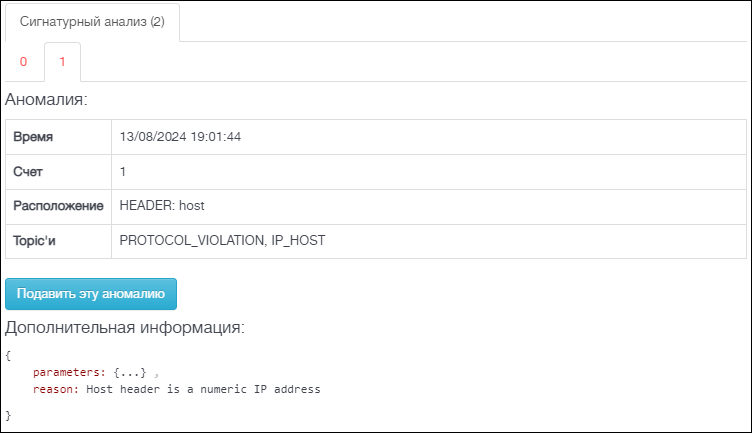Viewport: 752px width, 433px height.
Task: Click the closing brace of JSON block
Action: [8, 415]
